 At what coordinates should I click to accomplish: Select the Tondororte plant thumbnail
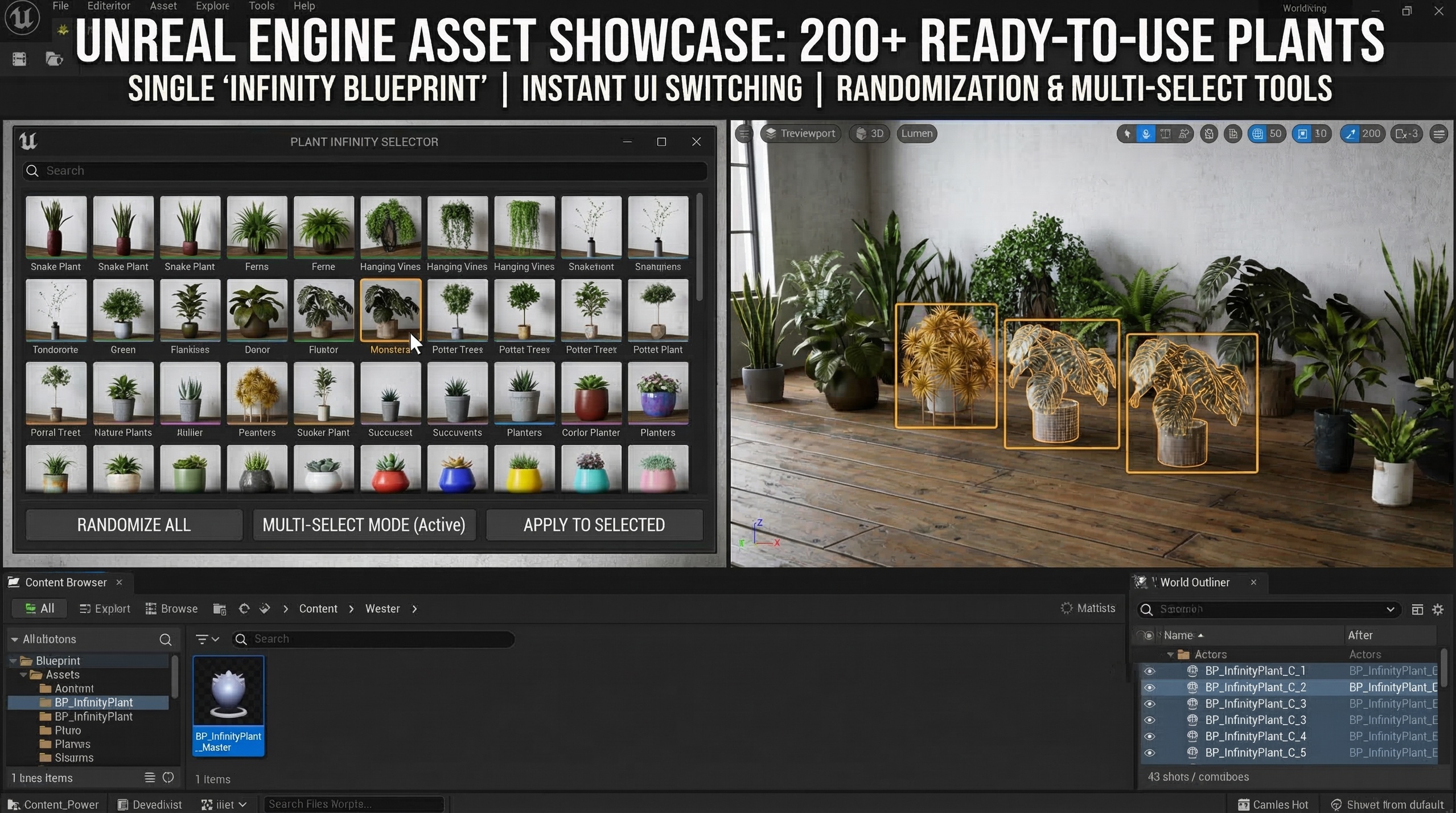(56, 310)
